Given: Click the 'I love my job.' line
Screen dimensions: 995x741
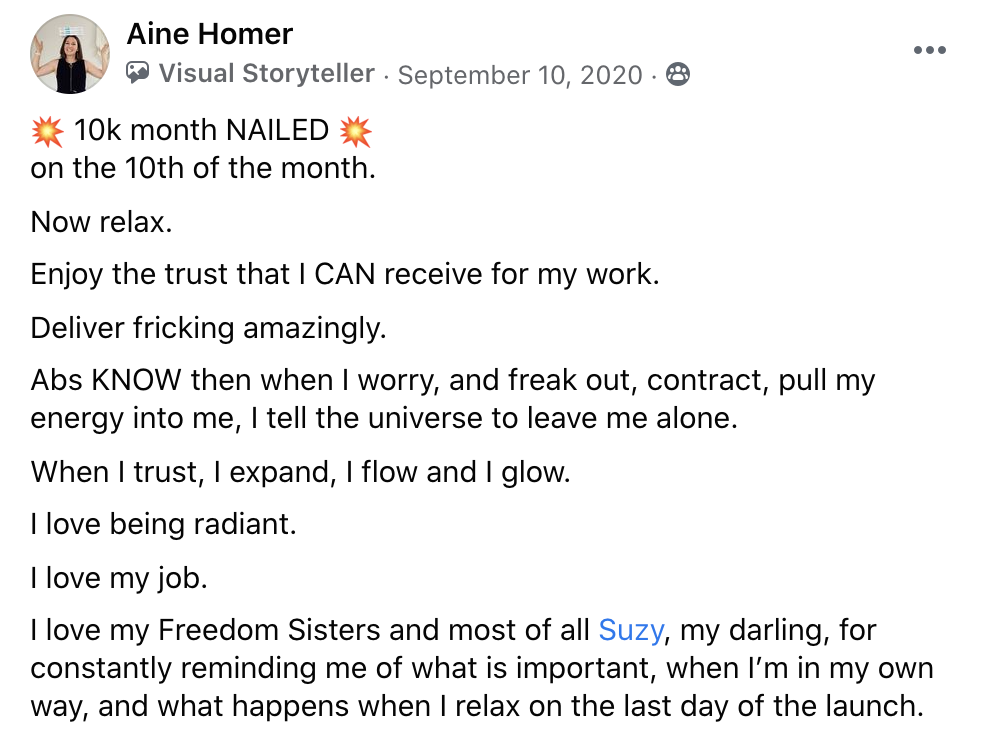Looking at the screenshot, I should [119, 579].
